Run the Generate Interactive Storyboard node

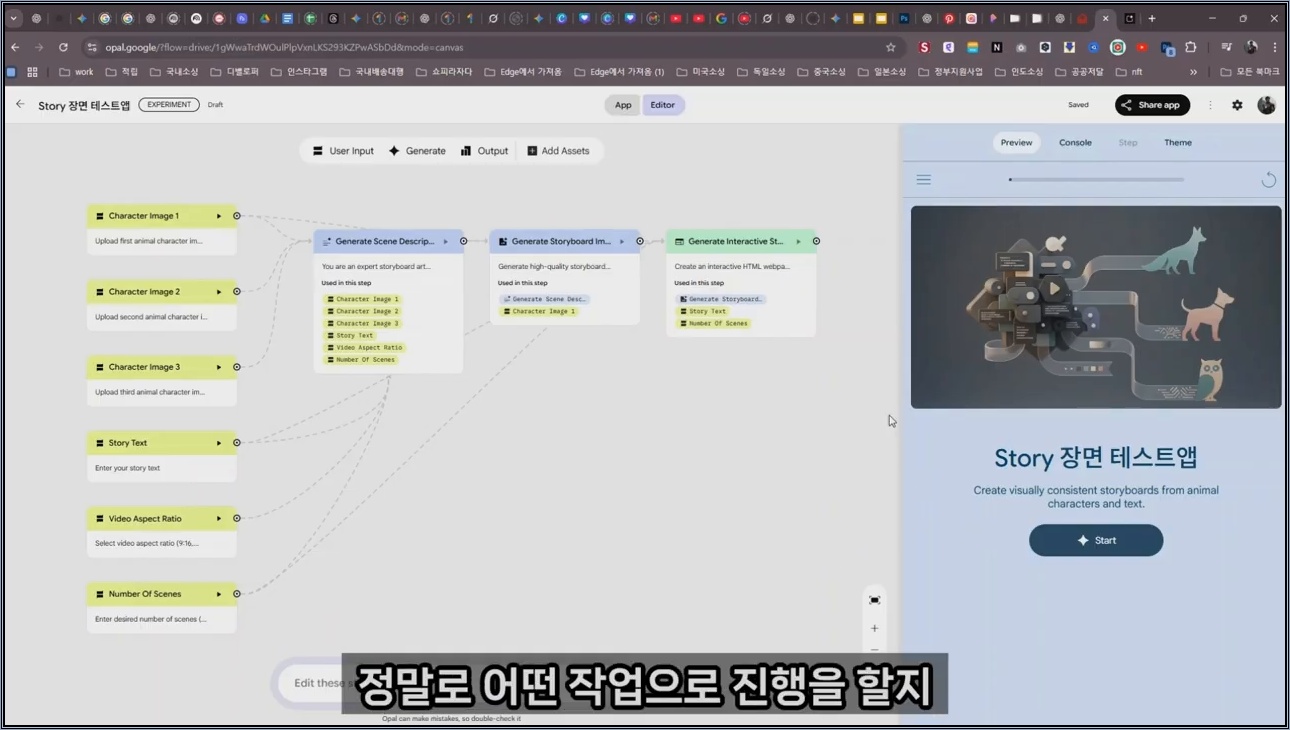click(798, 241)
